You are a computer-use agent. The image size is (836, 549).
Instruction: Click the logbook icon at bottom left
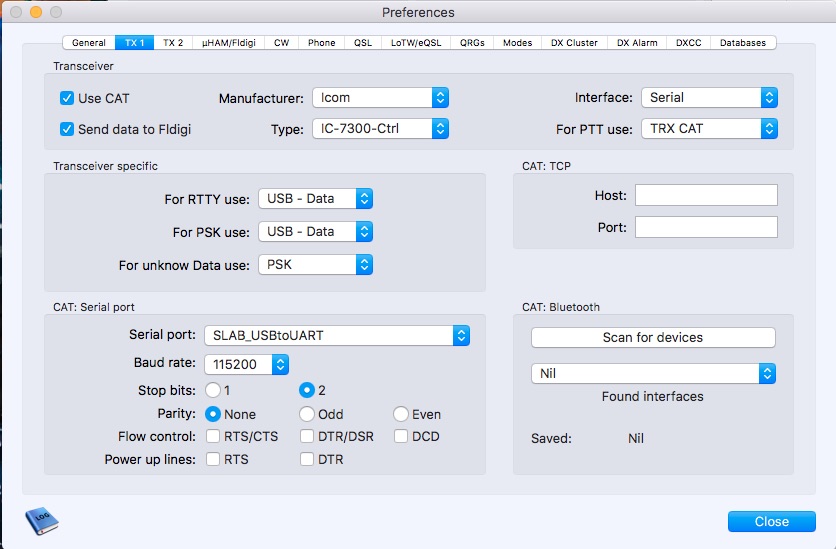pyautogui.click(x=41, y=519)
